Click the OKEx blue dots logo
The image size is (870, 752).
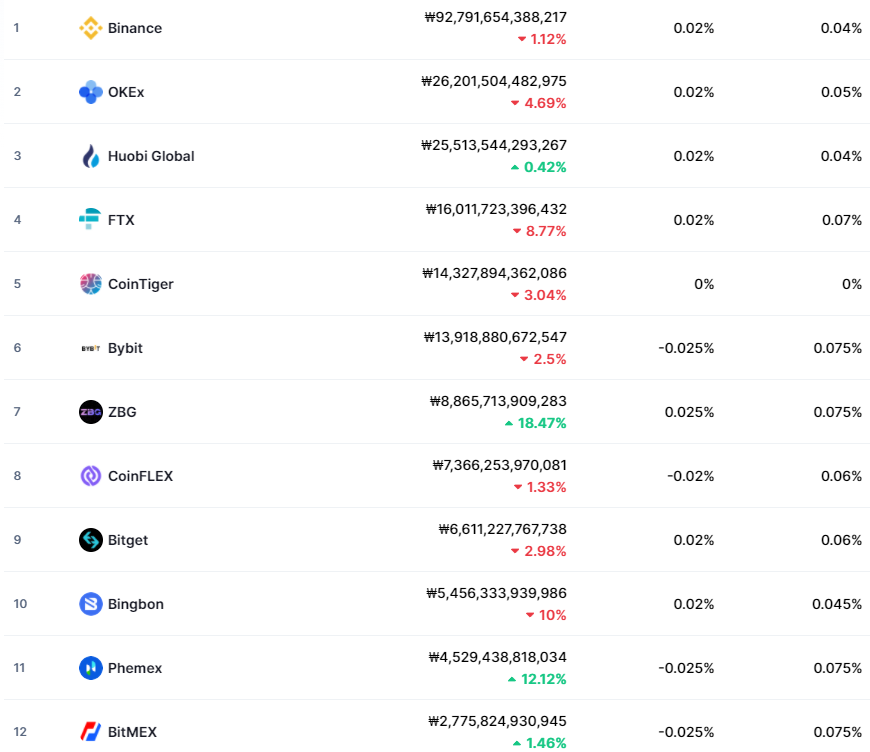tap(90, 92)
